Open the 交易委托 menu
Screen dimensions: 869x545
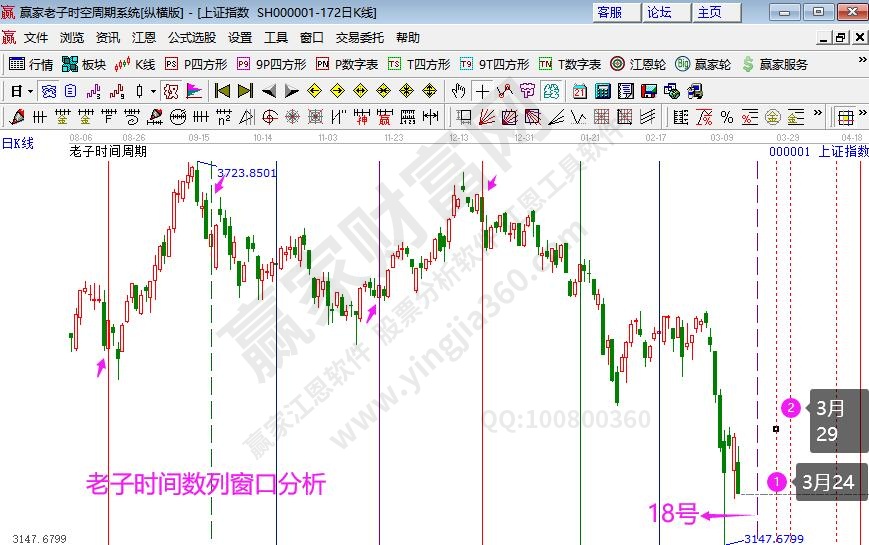coord(359,38)
